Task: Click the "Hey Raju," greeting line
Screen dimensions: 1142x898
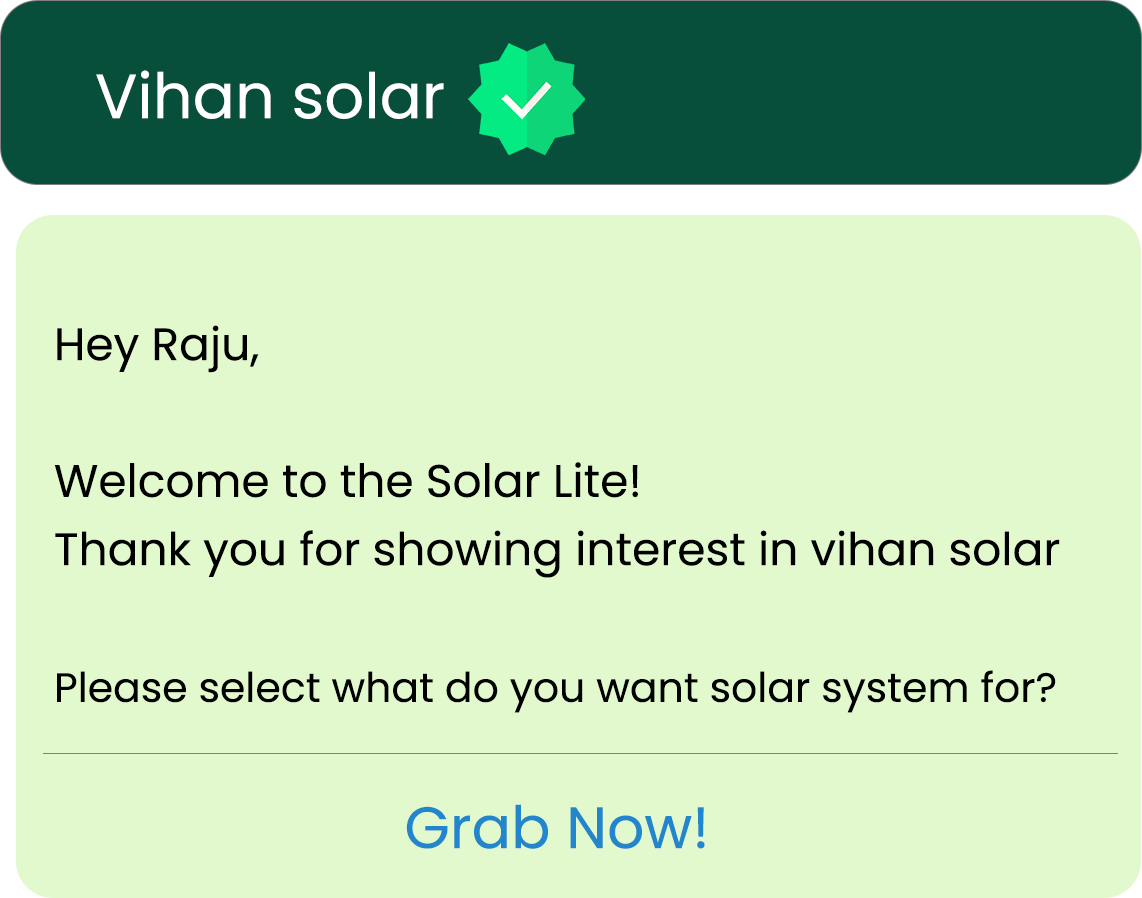Action: click(x=157, y=346)
